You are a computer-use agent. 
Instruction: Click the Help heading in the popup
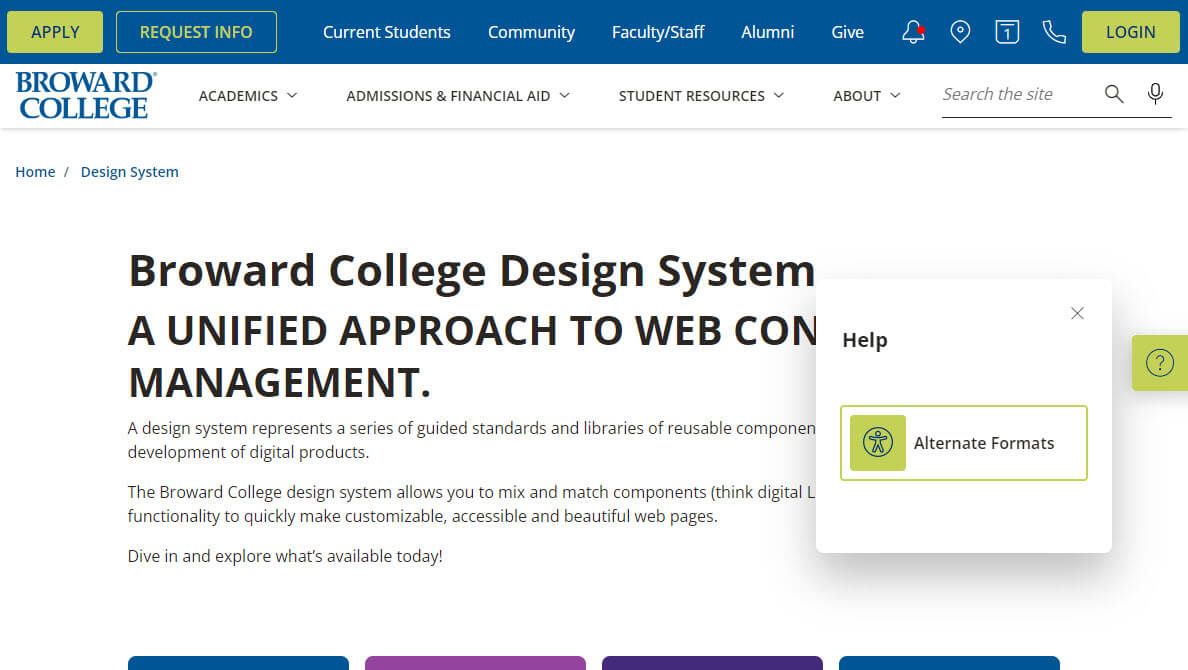pyautogui.click(x=864, y=340)
